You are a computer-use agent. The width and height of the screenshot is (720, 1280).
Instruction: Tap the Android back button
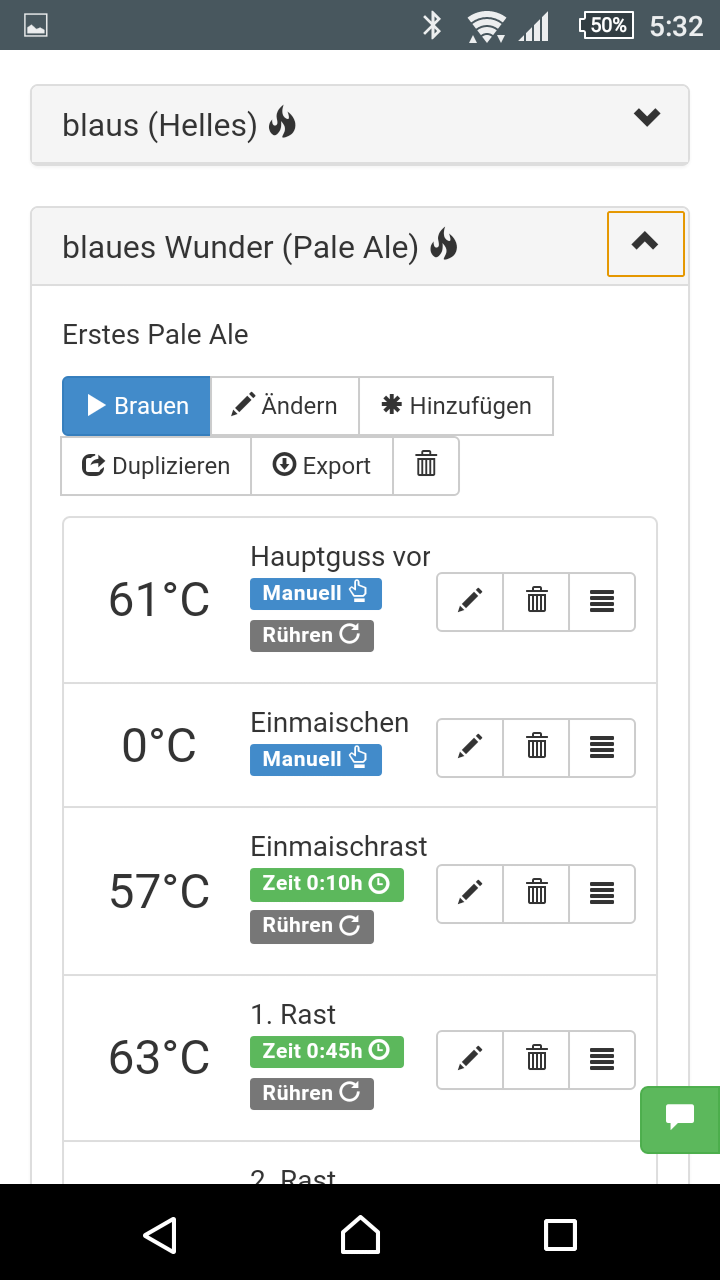160,1235
